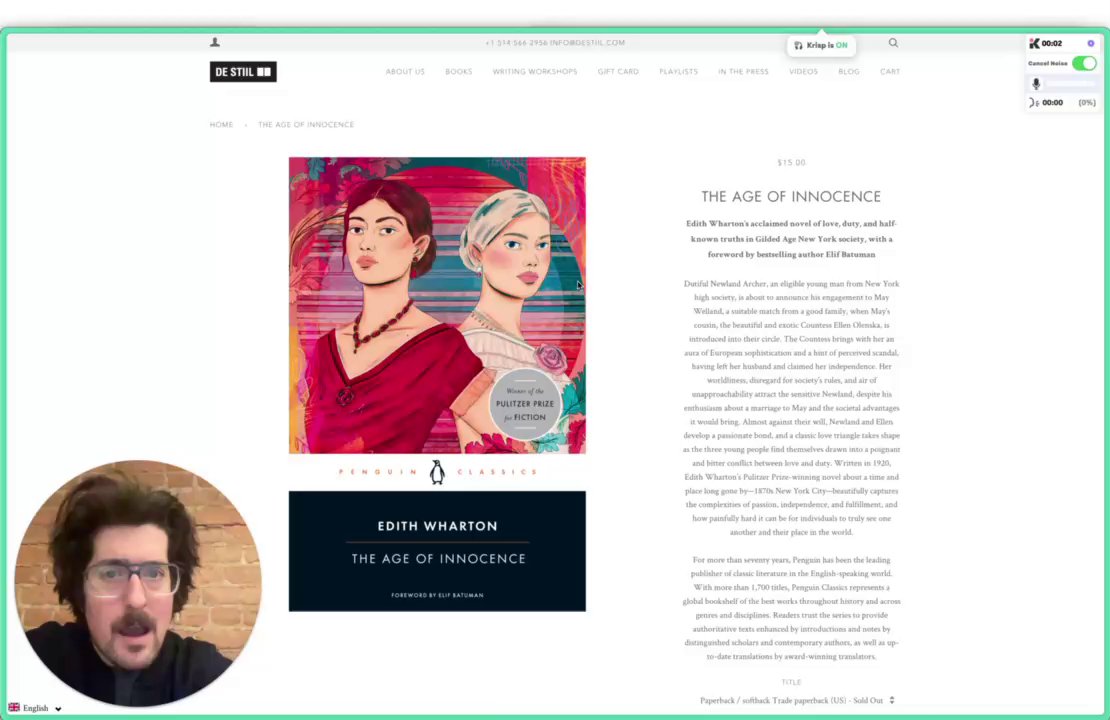Click the UK flag language icon
Viewport: 1110px width, 720px height.
14,707
